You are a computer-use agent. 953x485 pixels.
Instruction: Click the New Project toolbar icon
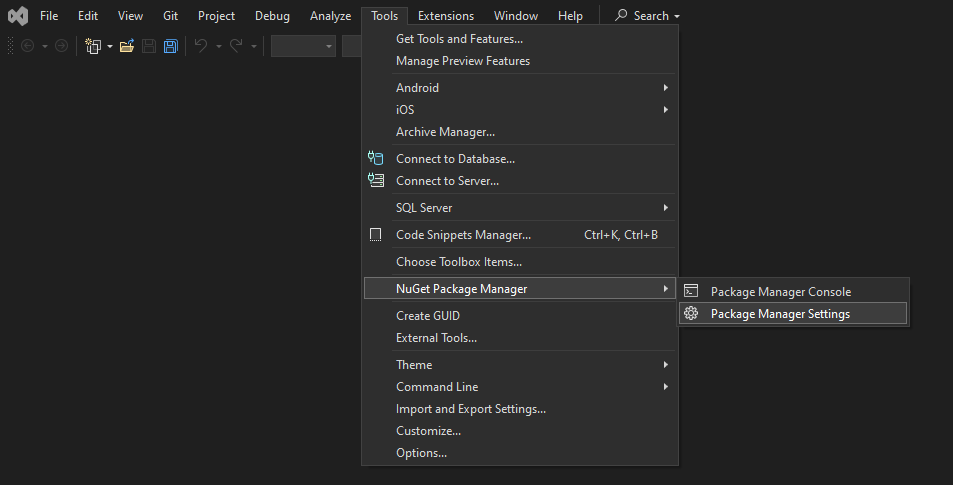pyautogui.click(x=93, y=46)
